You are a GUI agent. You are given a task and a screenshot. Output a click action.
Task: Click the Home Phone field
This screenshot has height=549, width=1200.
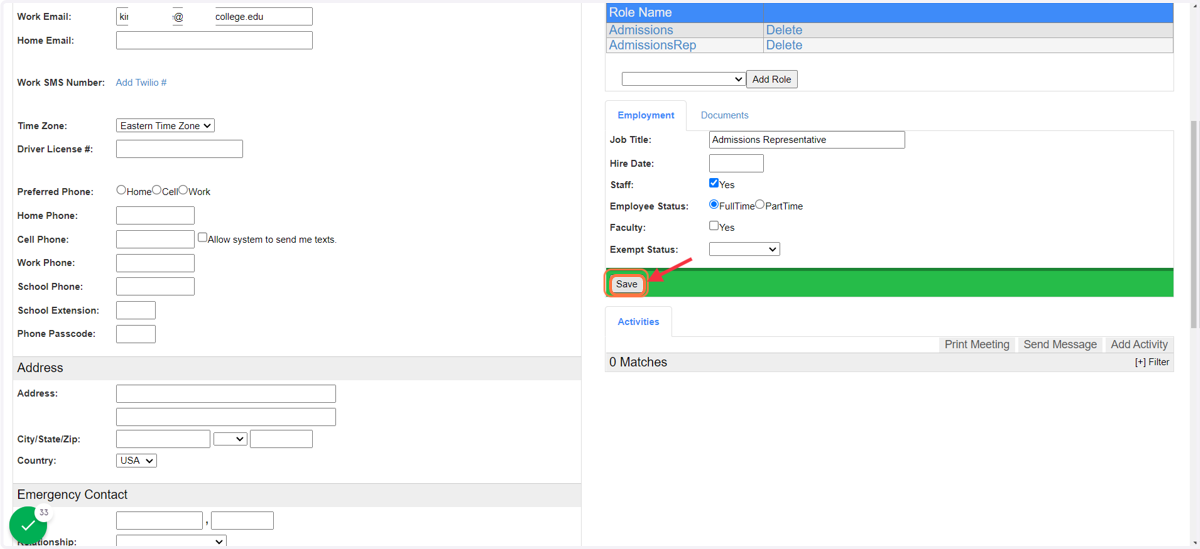click(155, 215)
